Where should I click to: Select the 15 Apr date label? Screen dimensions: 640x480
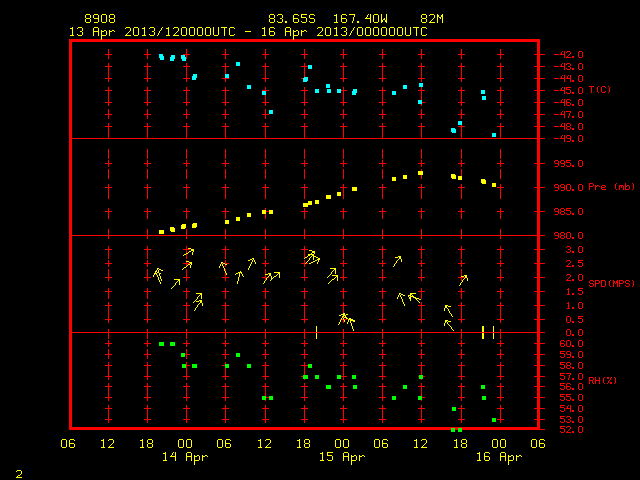pyautogui.click(x=342, y=457)
